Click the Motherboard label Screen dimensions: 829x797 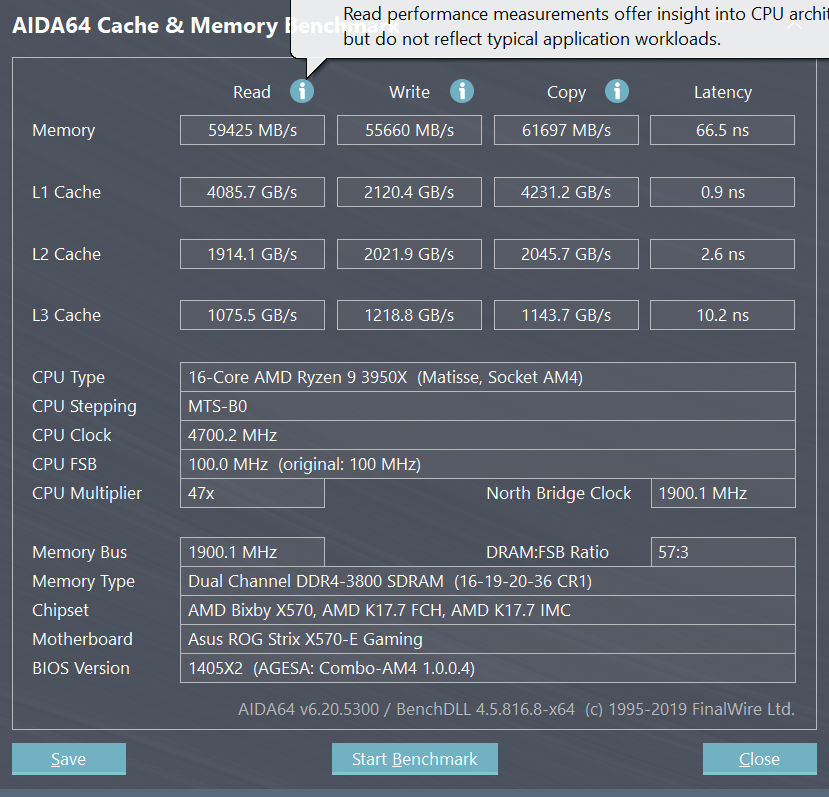click(x=82, y=639)
